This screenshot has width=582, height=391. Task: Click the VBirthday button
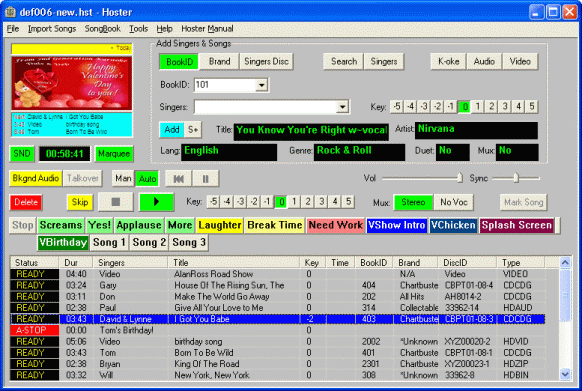[x=63, y=243]
